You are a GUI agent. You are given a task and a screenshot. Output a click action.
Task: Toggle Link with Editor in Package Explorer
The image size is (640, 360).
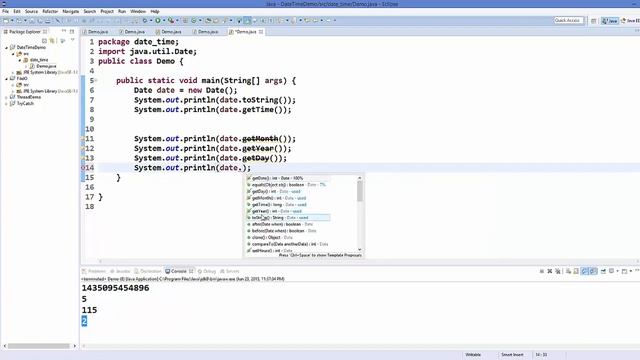(x=52, y=41)
